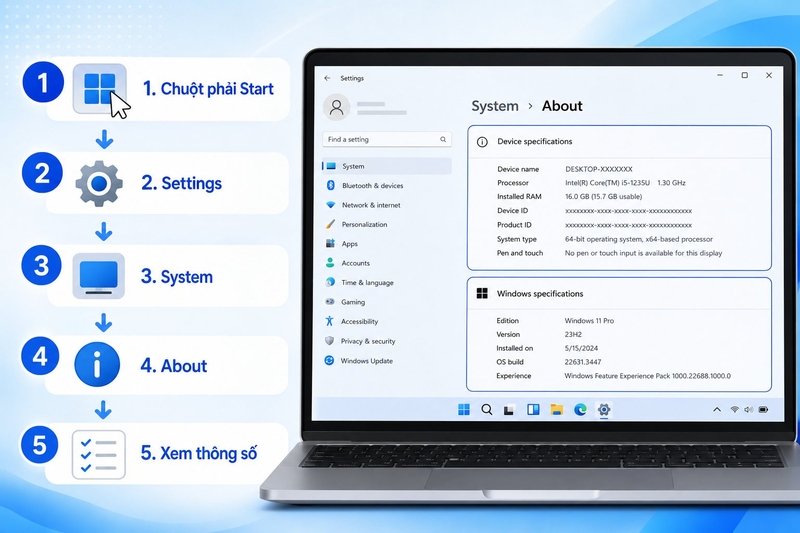Viewport: 800px width, 533px height.
Task: Click the 16.0 GB installed RAM value
Action: pos(603,196)
